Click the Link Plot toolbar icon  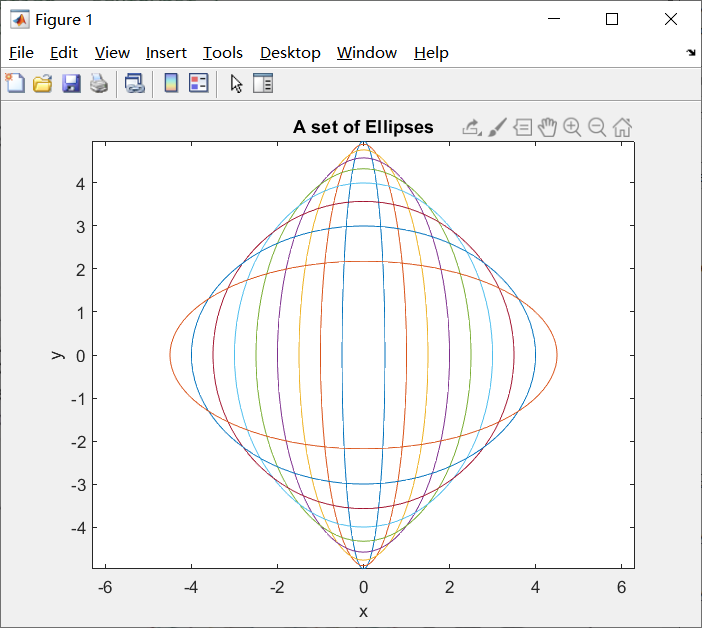(x=135, y=84)
